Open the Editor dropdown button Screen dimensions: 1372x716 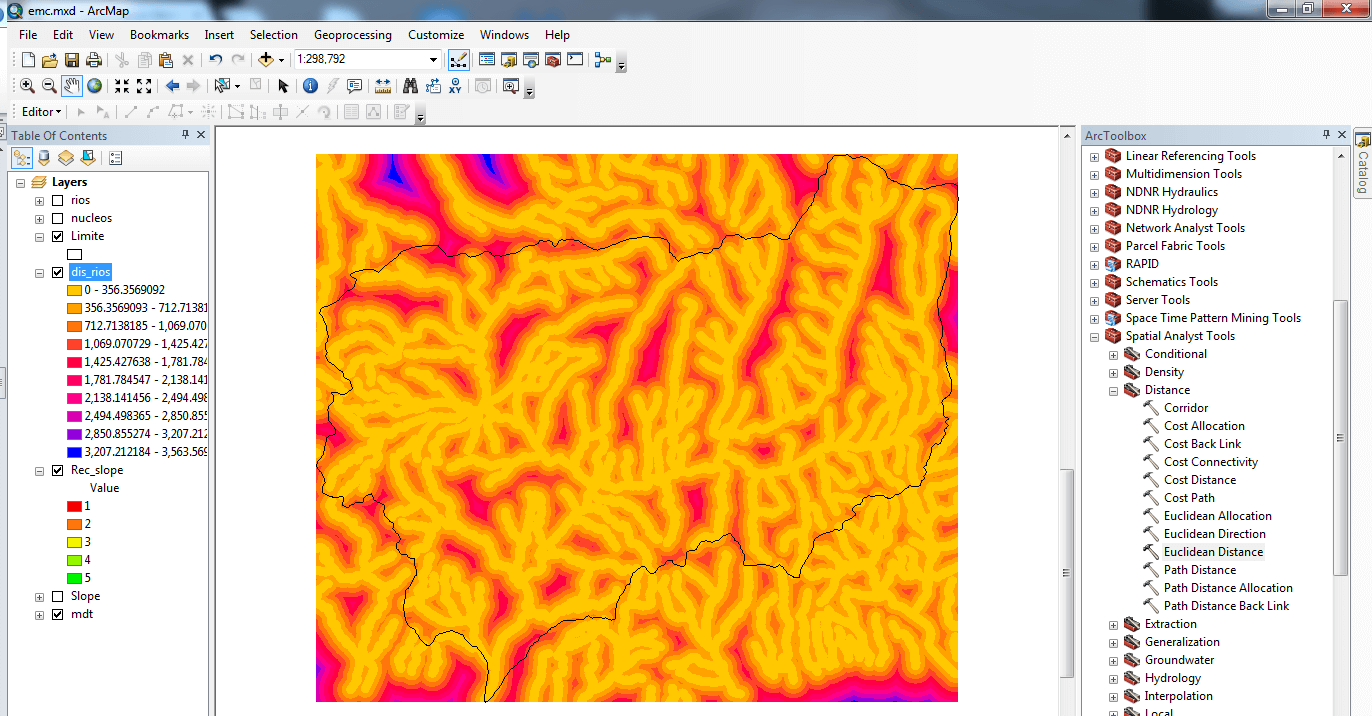tap(41, 112)
